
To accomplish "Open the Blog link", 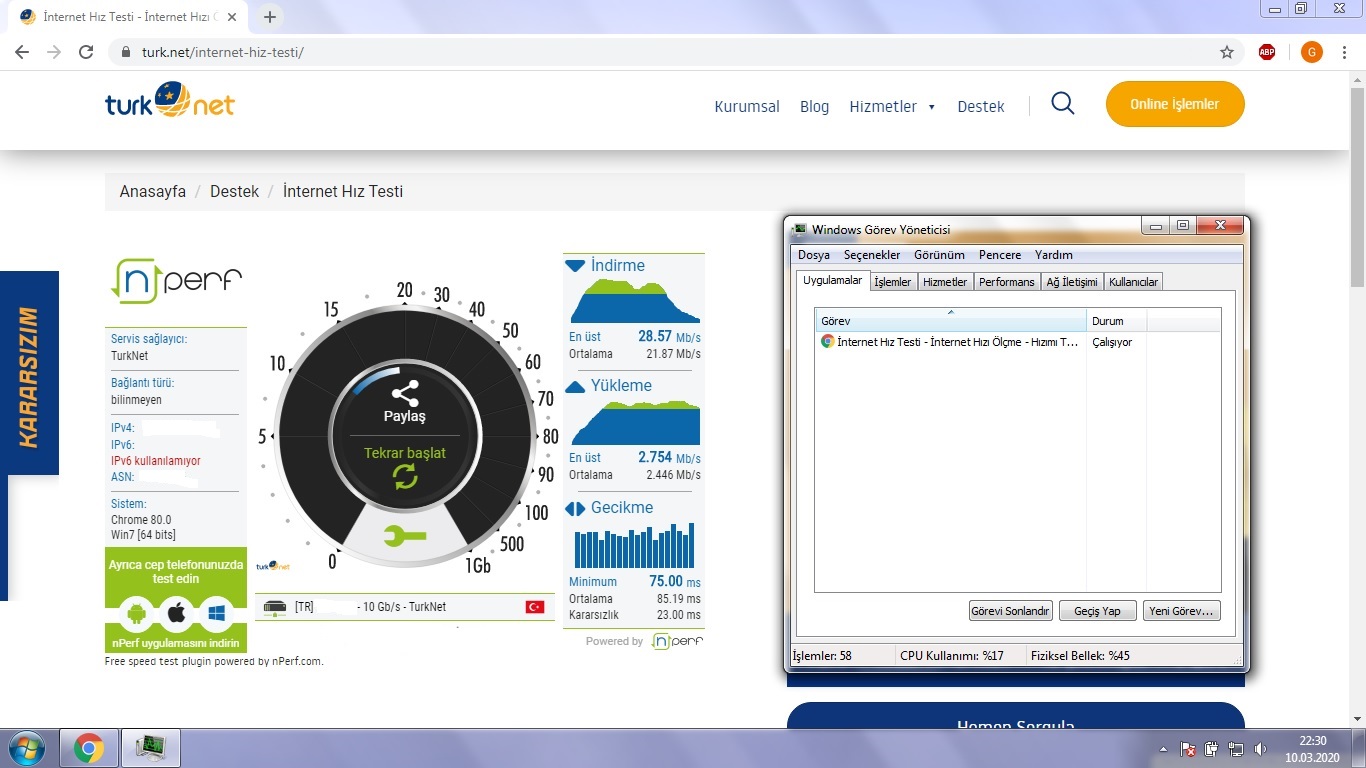I will point(814,106).
